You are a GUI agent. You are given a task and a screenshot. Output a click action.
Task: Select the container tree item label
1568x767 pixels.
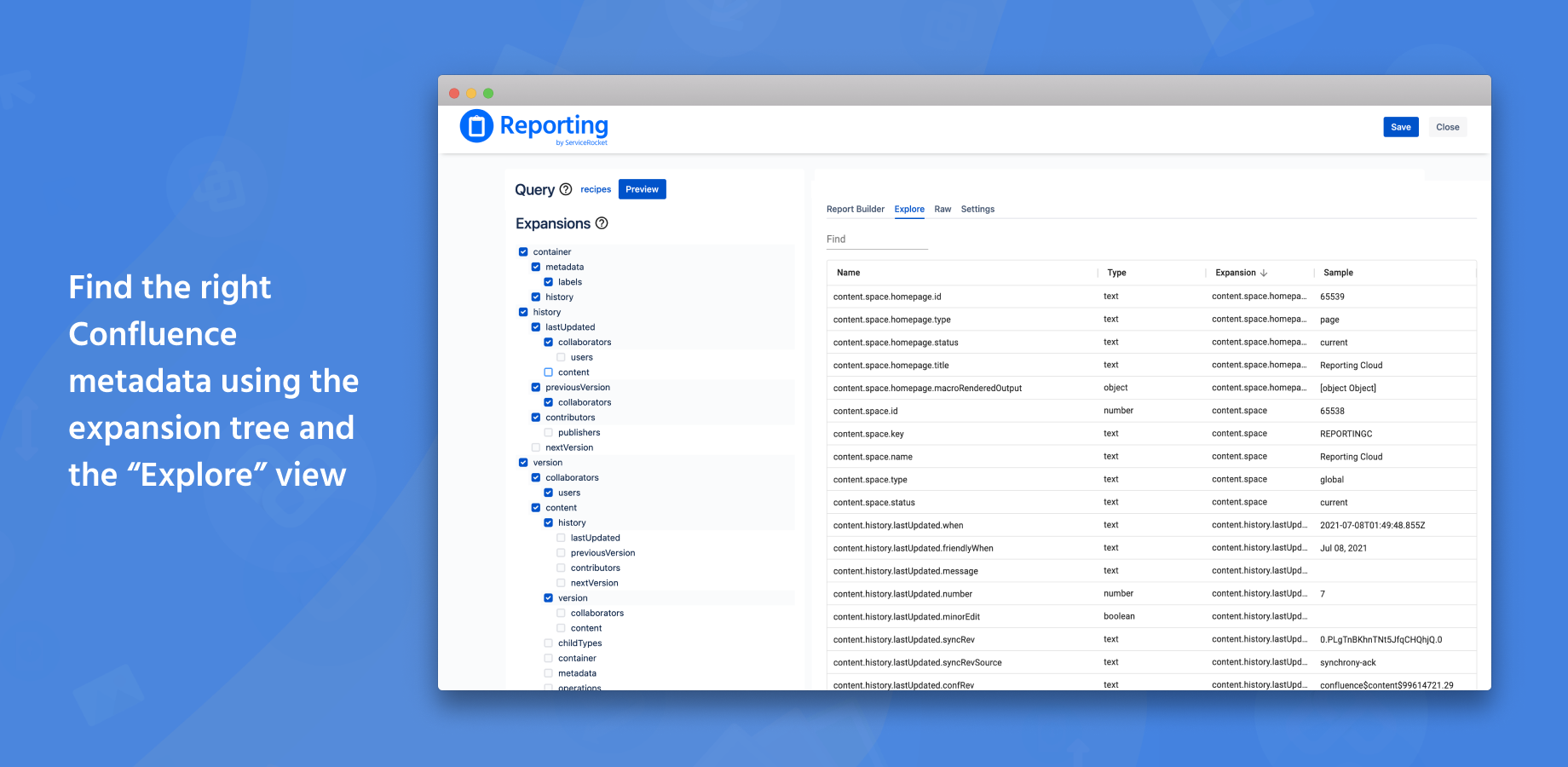click(552, 252)
